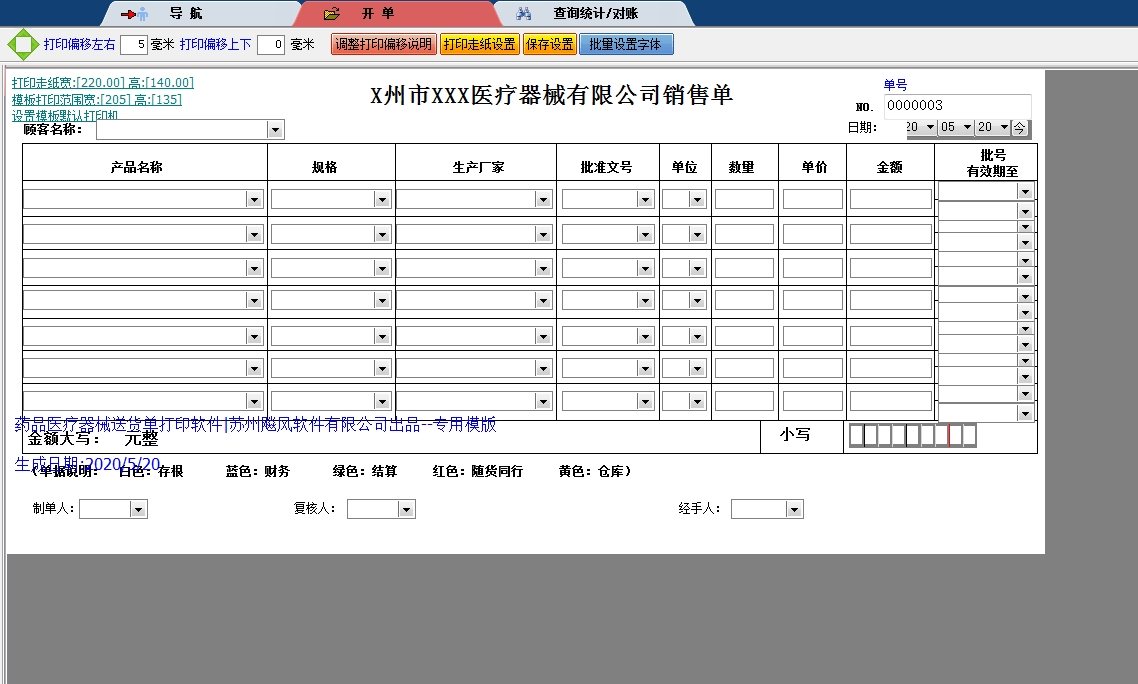The height and width of the screenshot is (684, 1138).
Task: Click the 模板打印范围宽 link
Action: click(97, 99)
